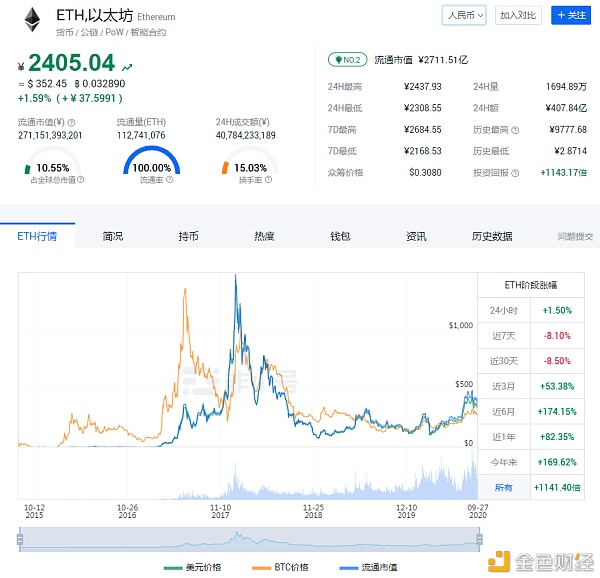
Task: Click the 智能合约 category tag
Action: (x=148, y=33)
